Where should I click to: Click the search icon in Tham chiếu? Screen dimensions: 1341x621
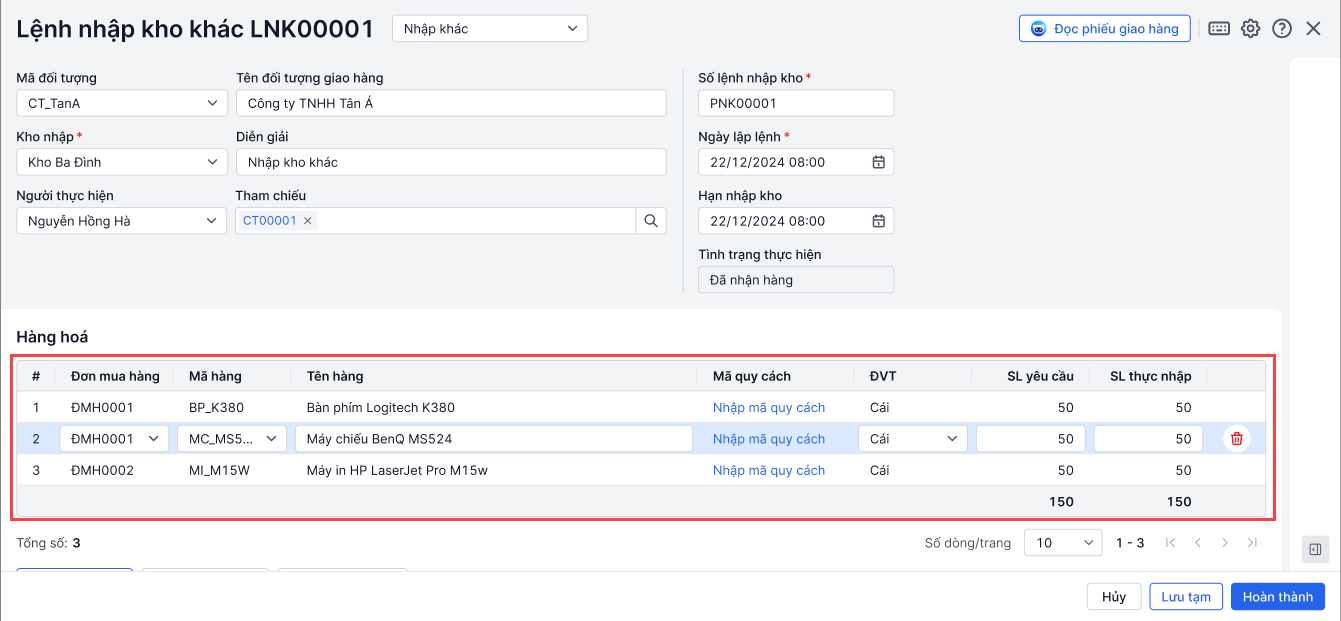(651, 221)
